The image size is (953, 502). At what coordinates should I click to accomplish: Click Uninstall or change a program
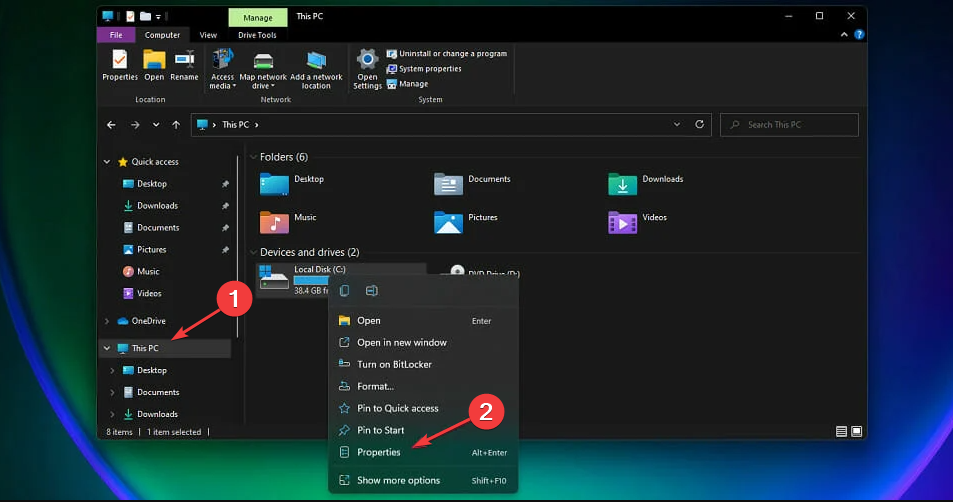pyautogui.click(x=446, y=53)
